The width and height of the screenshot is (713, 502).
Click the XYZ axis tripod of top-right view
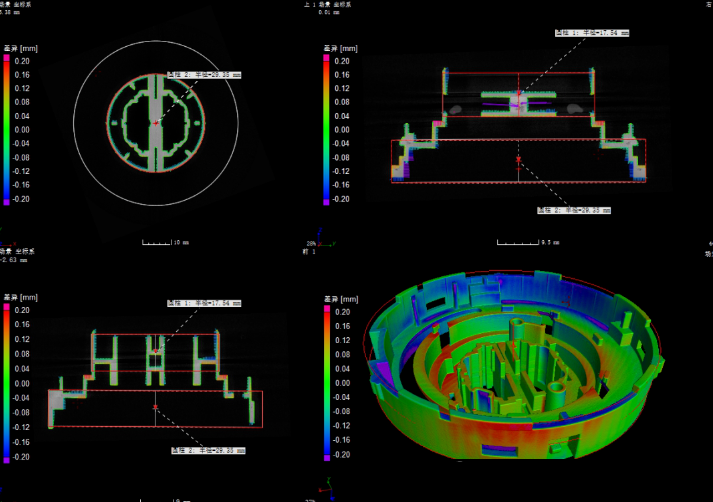pos(325,238)
